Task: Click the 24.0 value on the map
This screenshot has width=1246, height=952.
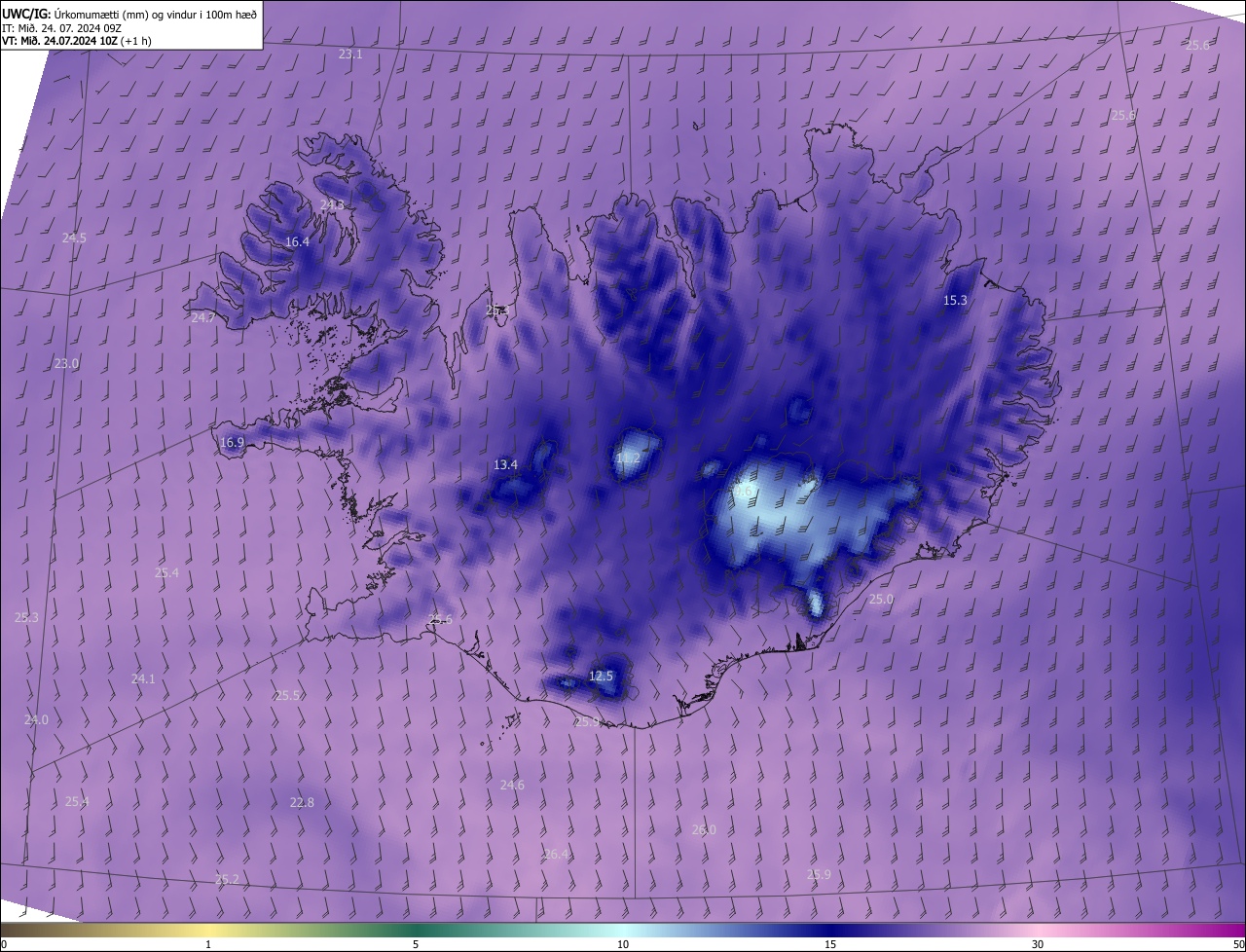Action: 36,720
